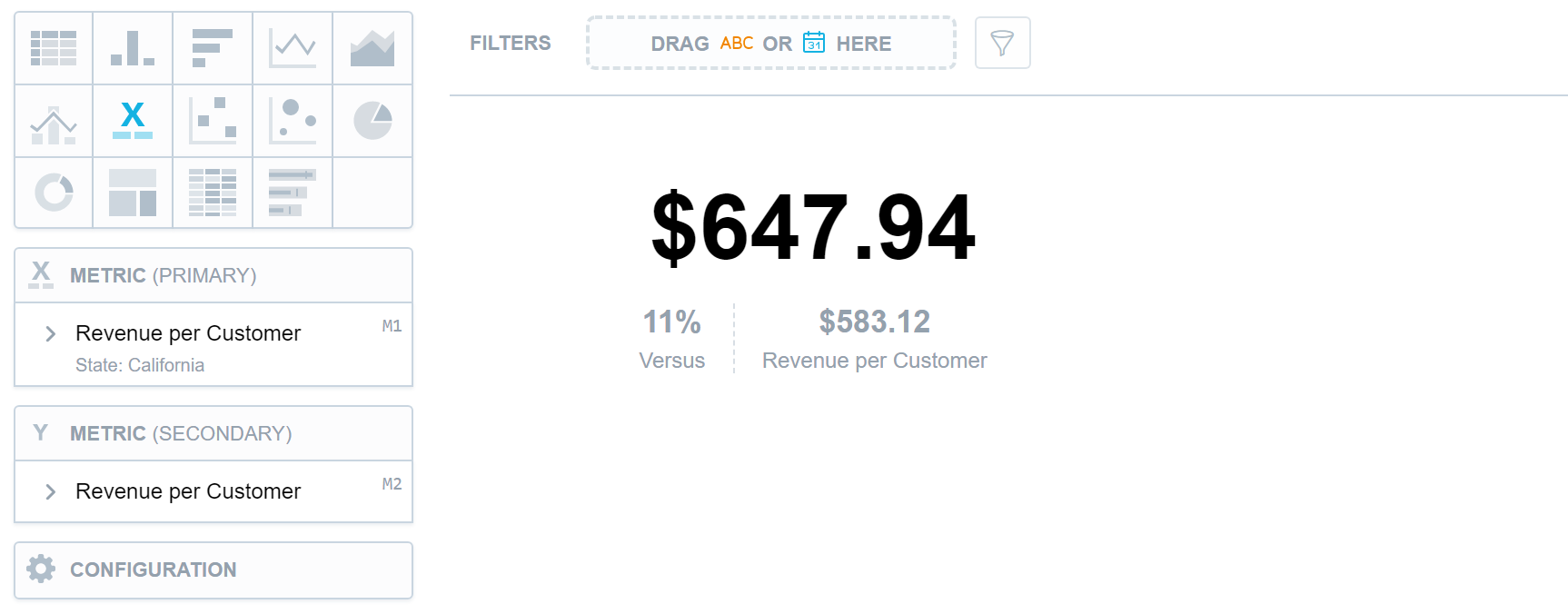Open the Configuration section
The height and width of the screenshot is (614, 1568).
213,570
